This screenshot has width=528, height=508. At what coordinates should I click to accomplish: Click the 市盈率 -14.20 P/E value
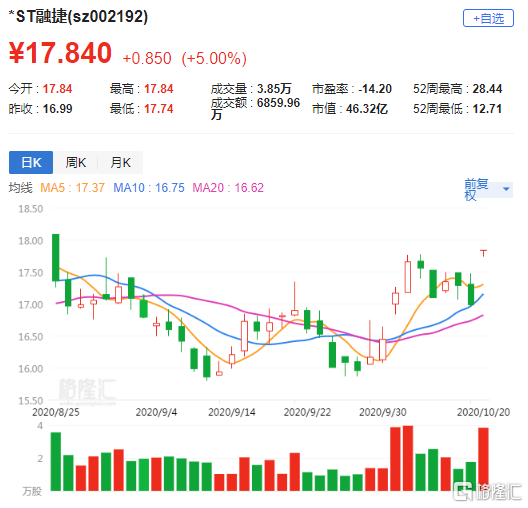pos(352,89)
